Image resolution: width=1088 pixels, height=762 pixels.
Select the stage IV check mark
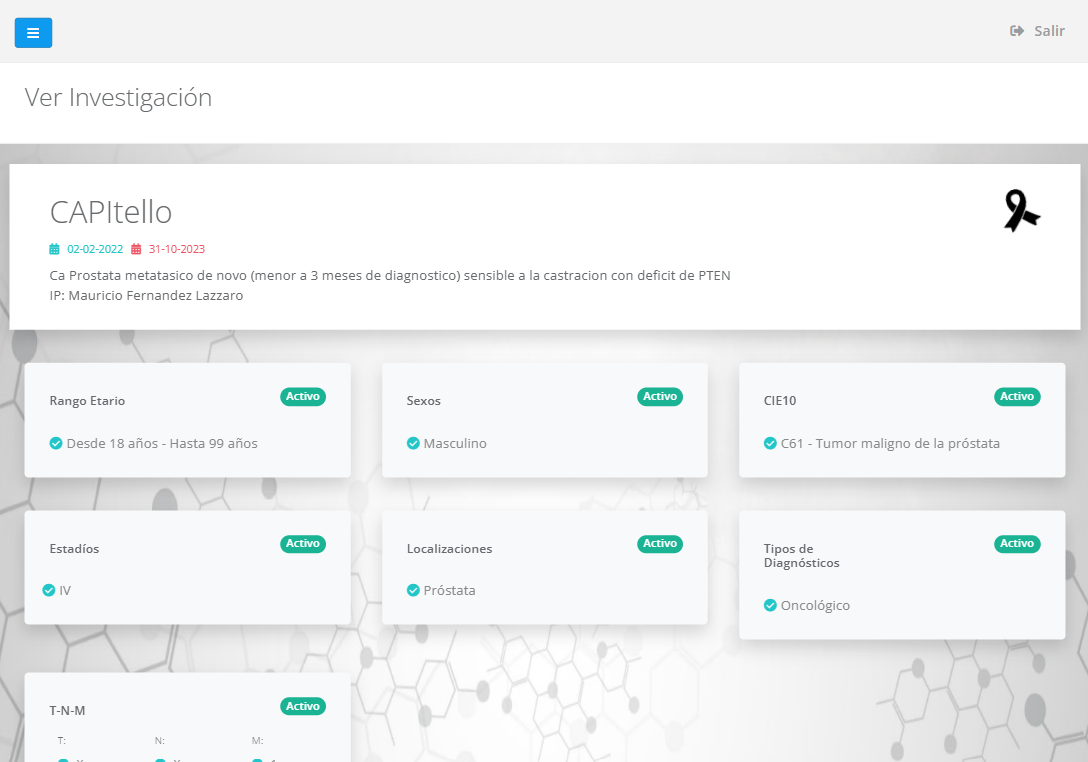pyautogui.click(x=49, y=590)
